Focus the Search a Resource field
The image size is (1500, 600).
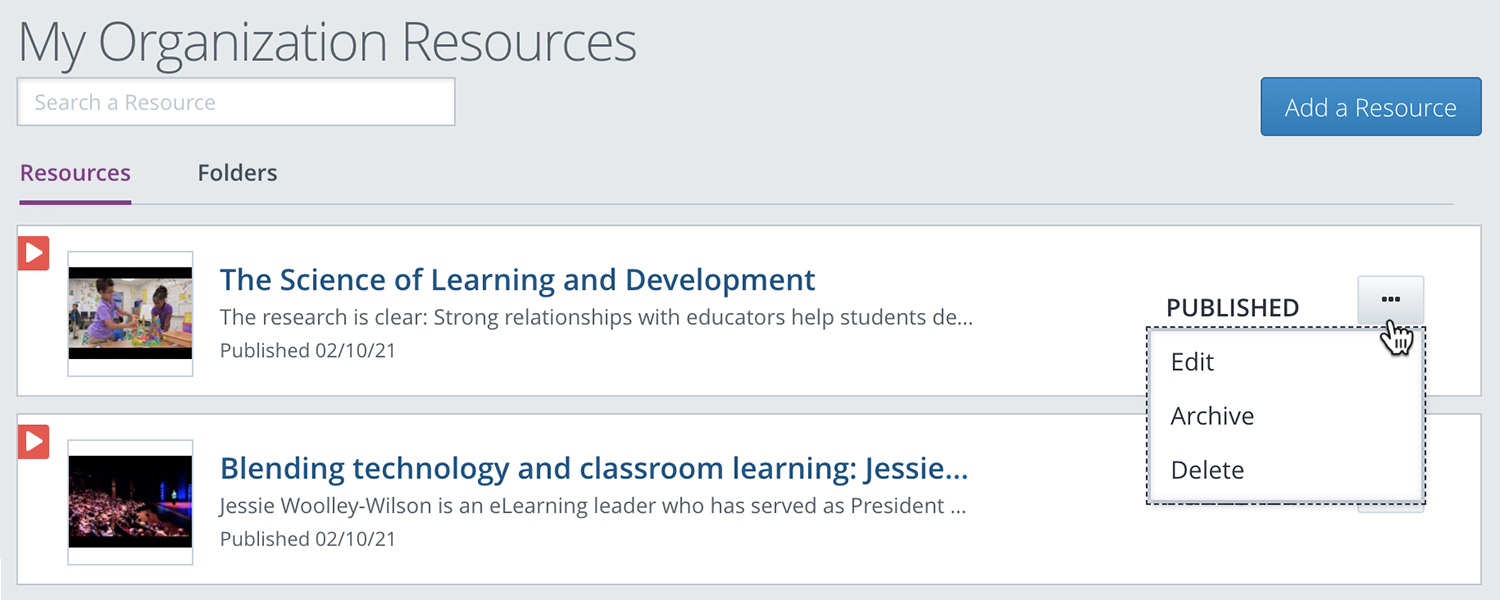[236, 102]
